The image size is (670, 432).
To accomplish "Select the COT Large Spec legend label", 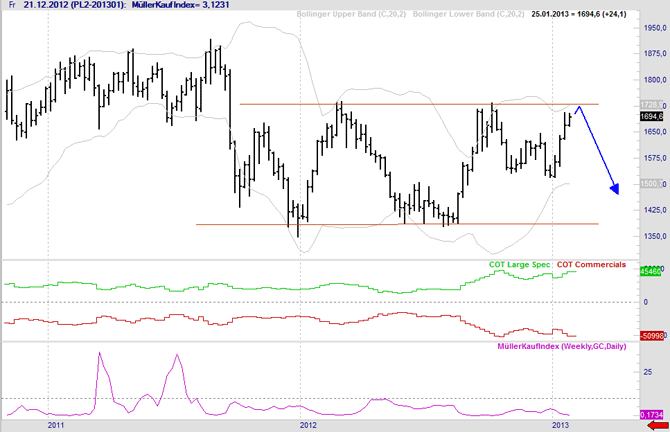I will click(x=520, y=264).
